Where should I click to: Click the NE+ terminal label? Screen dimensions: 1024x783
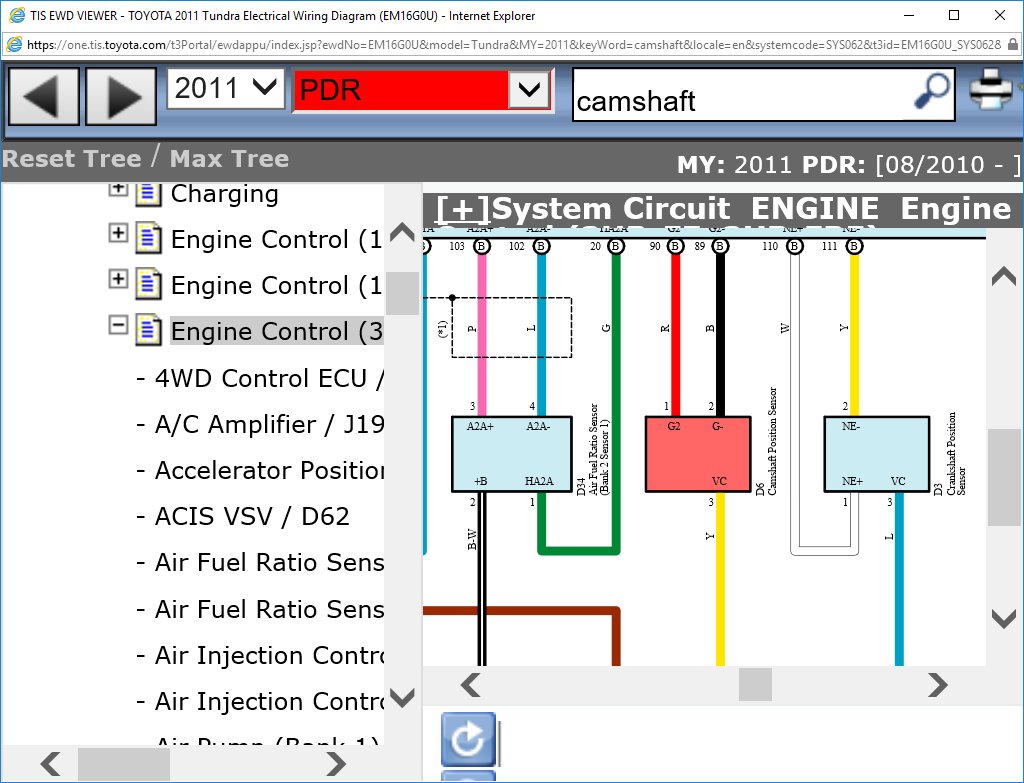[852, 481]
